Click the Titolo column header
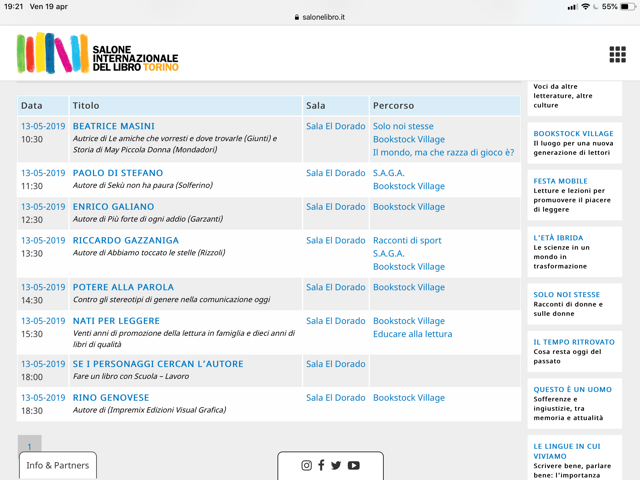Screen dimensions: 640x480 [185, 106]
